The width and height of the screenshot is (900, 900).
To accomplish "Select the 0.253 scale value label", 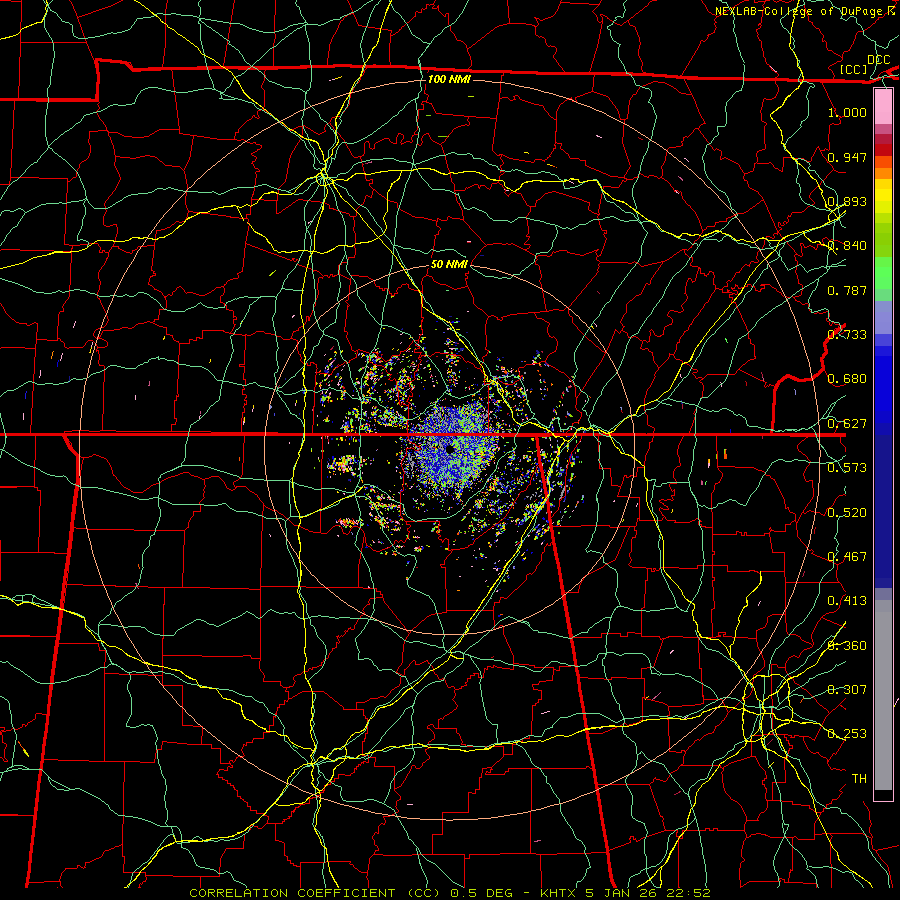I will [x=847, y=734].
